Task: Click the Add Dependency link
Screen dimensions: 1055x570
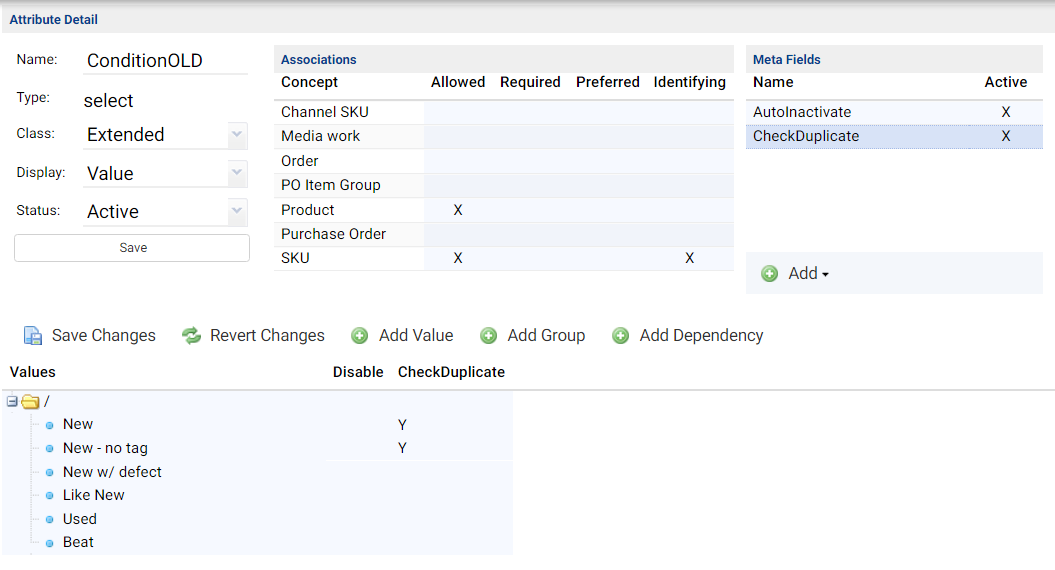Action: [701, 336]
